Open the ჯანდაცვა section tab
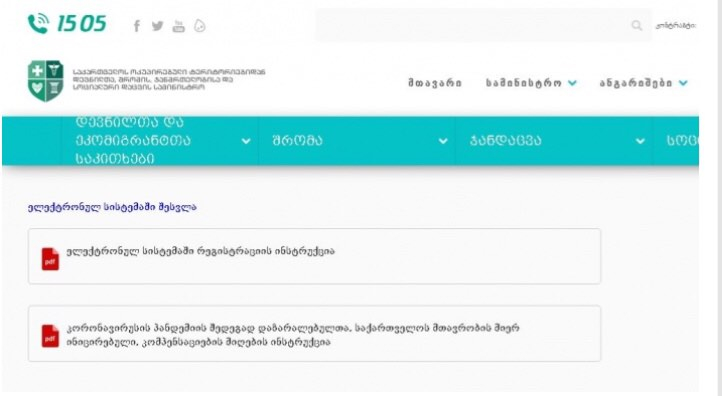This screenshot has height=396, width=722. [x=505, y=140]
